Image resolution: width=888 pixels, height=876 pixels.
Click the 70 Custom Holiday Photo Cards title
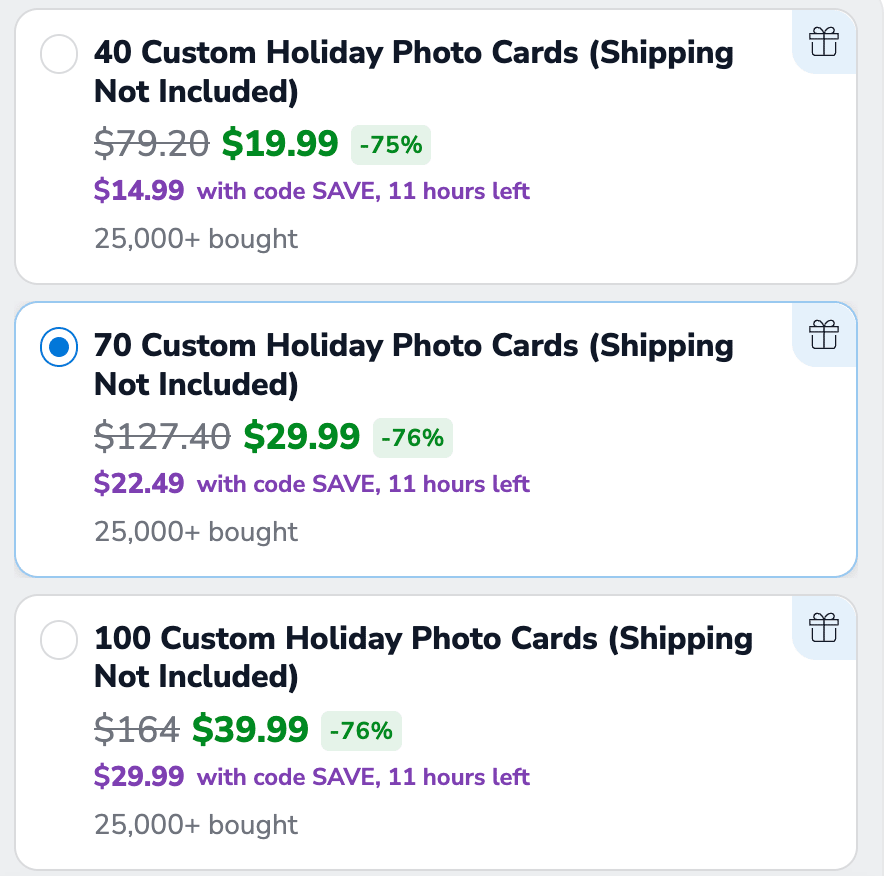click(x=413, y=365)
